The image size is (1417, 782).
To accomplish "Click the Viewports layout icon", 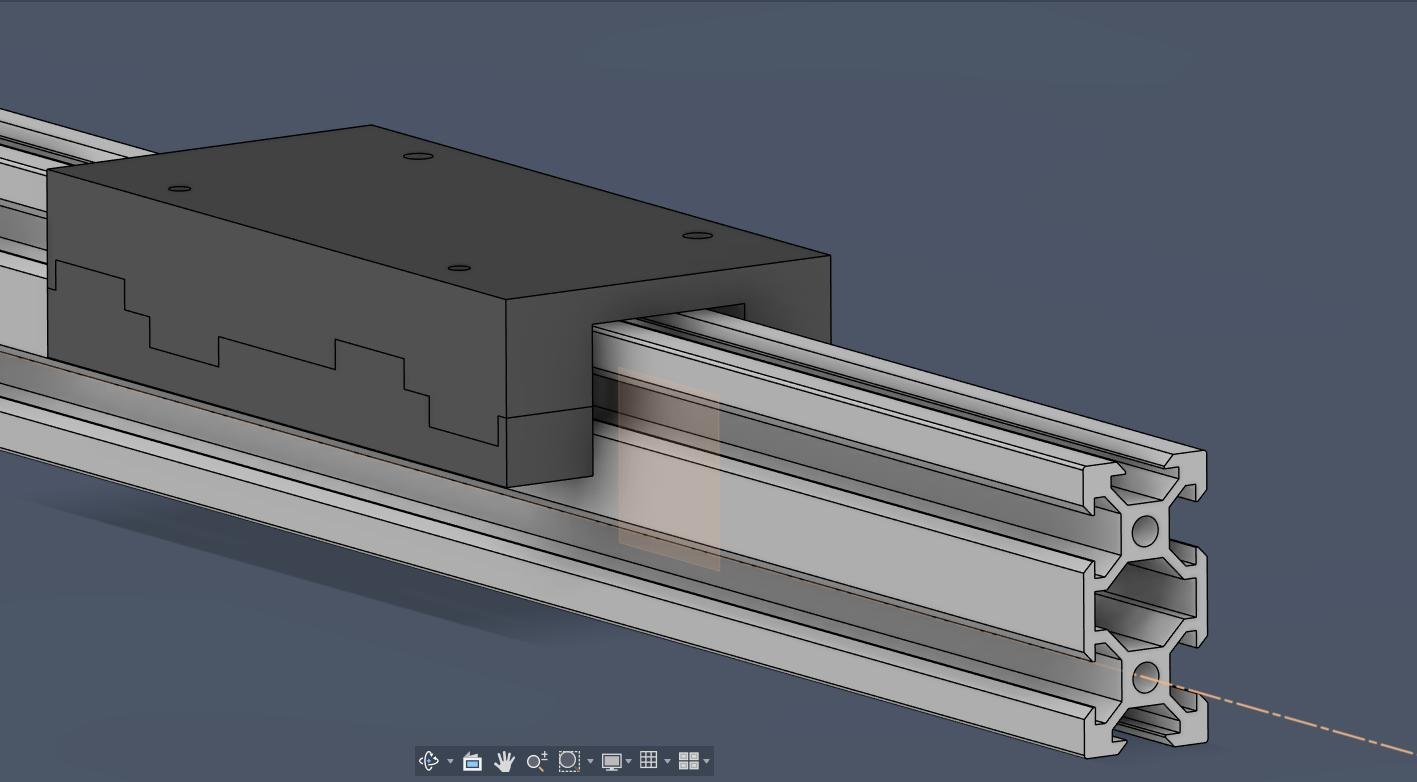I will pos(688,761).
